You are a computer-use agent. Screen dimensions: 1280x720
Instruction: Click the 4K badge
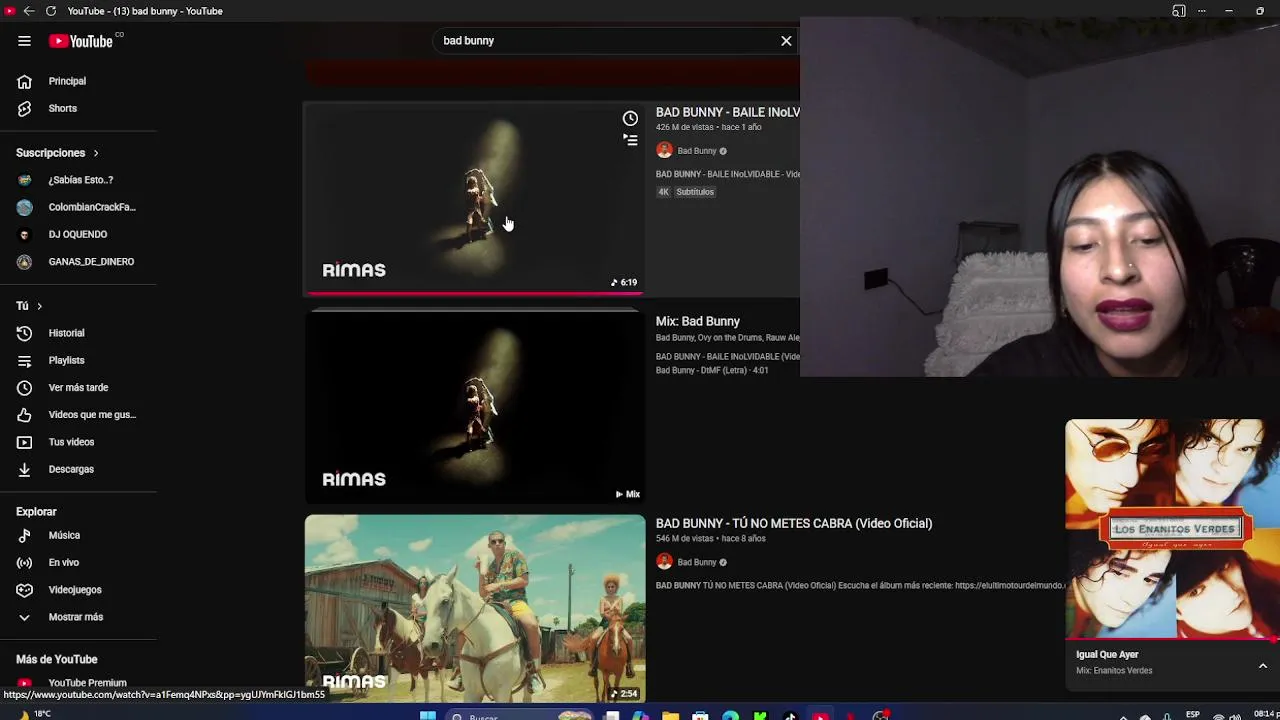point(663,192)
